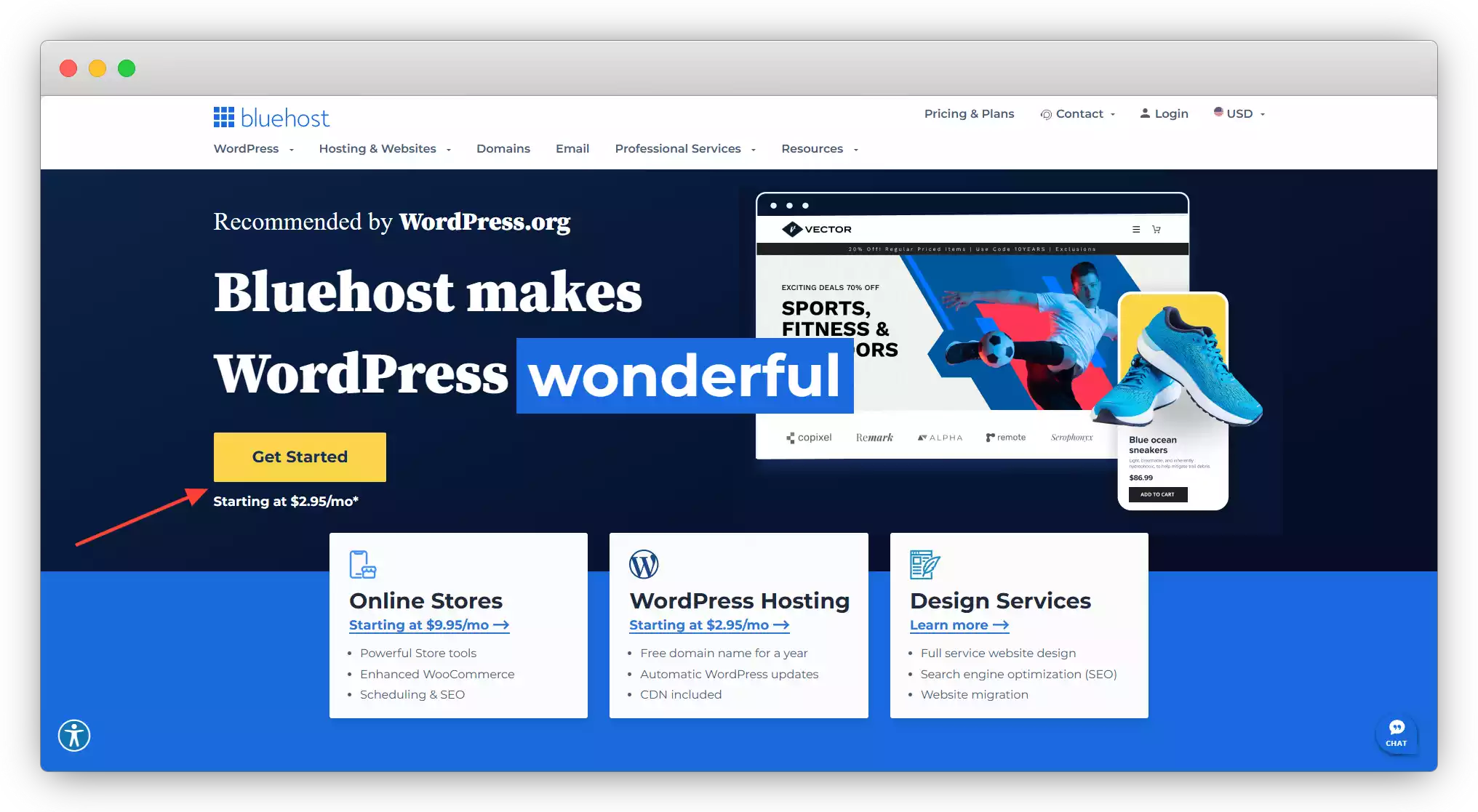Click the copixel brand logo

click(809, 438)
